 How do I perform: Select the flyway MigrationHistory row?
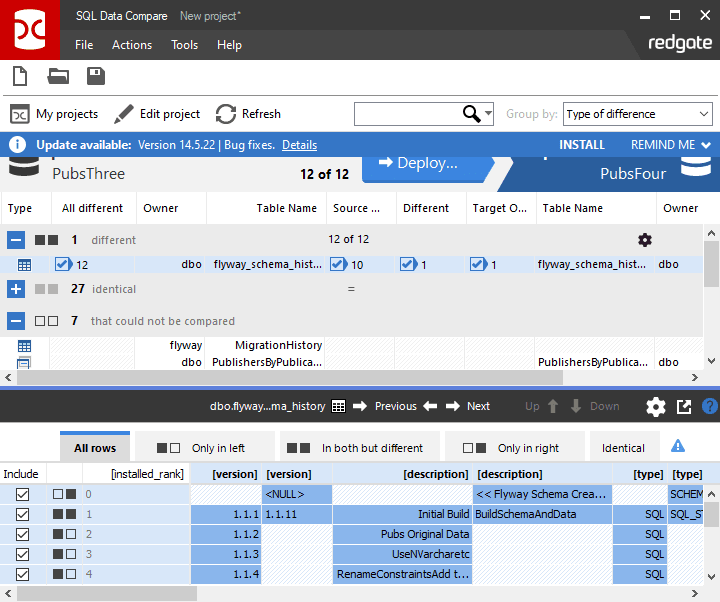tap(352, 345)
